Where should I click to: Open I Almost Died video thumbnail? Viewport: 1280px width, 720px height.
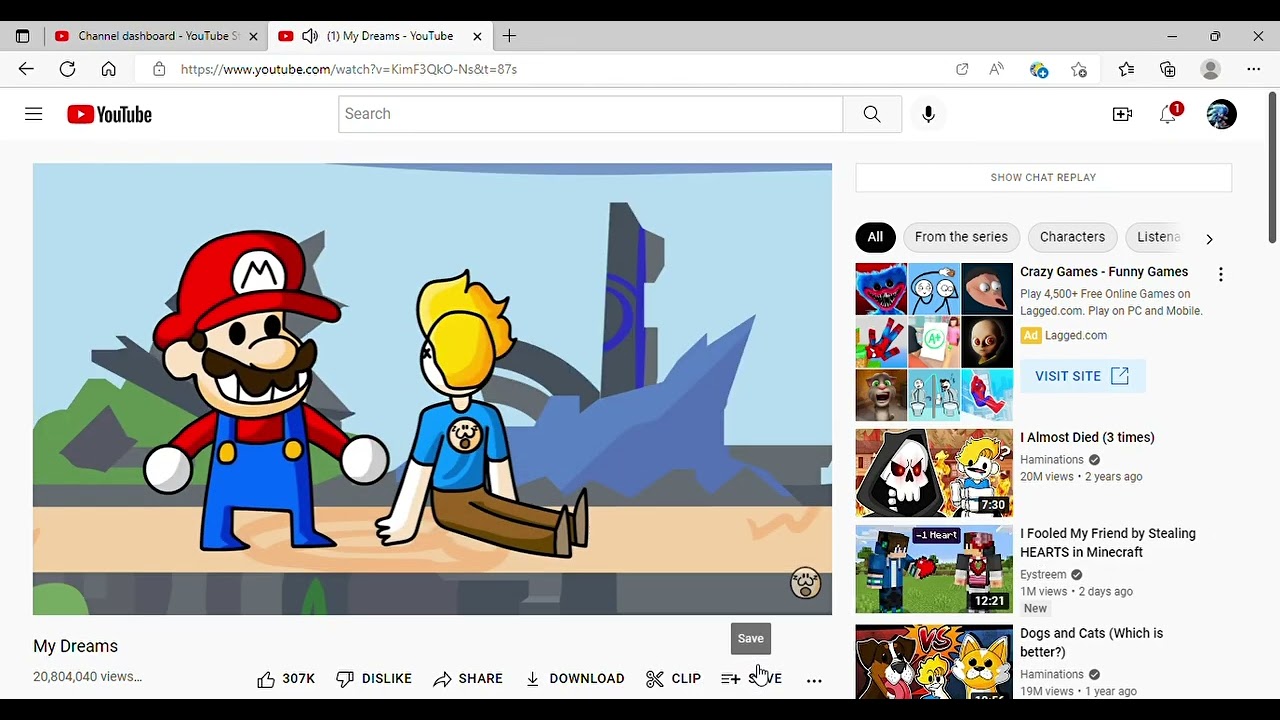934,473
